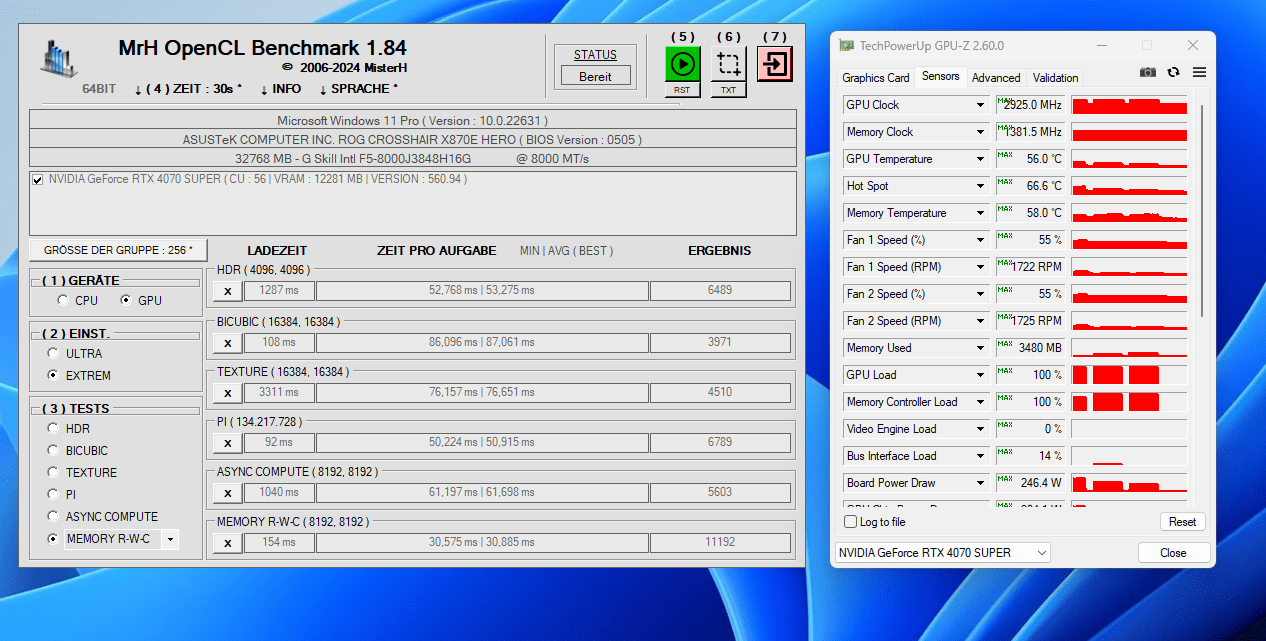Open the MEMORY R-W-C dropdown arrow
The height and width of the screenshot is (641, 1266).
(x=170, y=539)
